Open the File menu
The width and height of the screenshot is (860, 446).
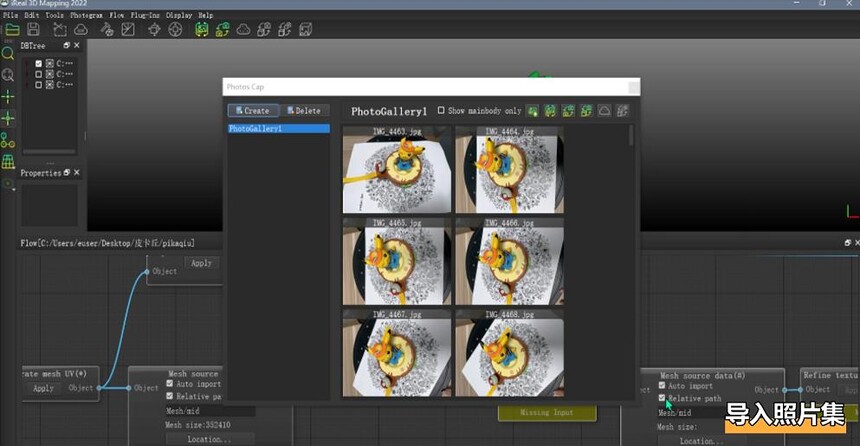10,15
